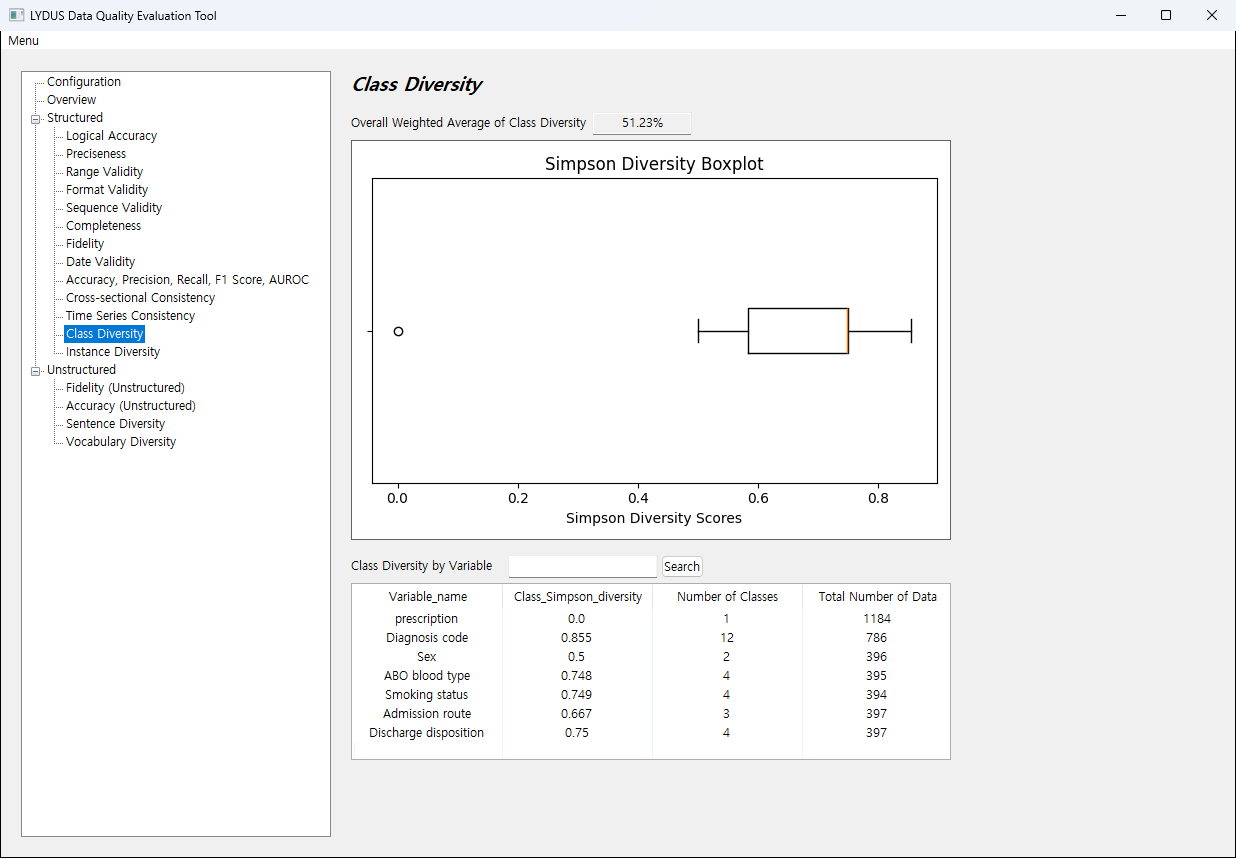Image resolution: width=1236 pixels, height=858 pixels.
Task: Select the Smoking status cell
Action: coord(427,695)
